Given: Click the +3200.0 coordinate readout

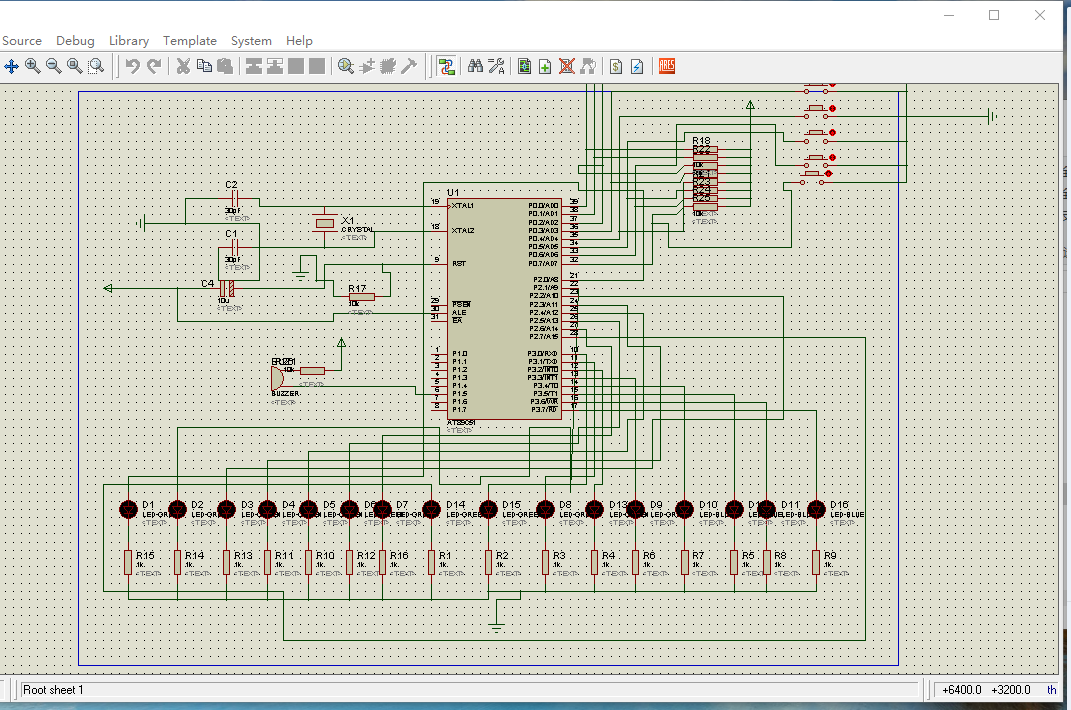Looking at the screenshot, I should pyautogui.click(x=1011, y=689).
